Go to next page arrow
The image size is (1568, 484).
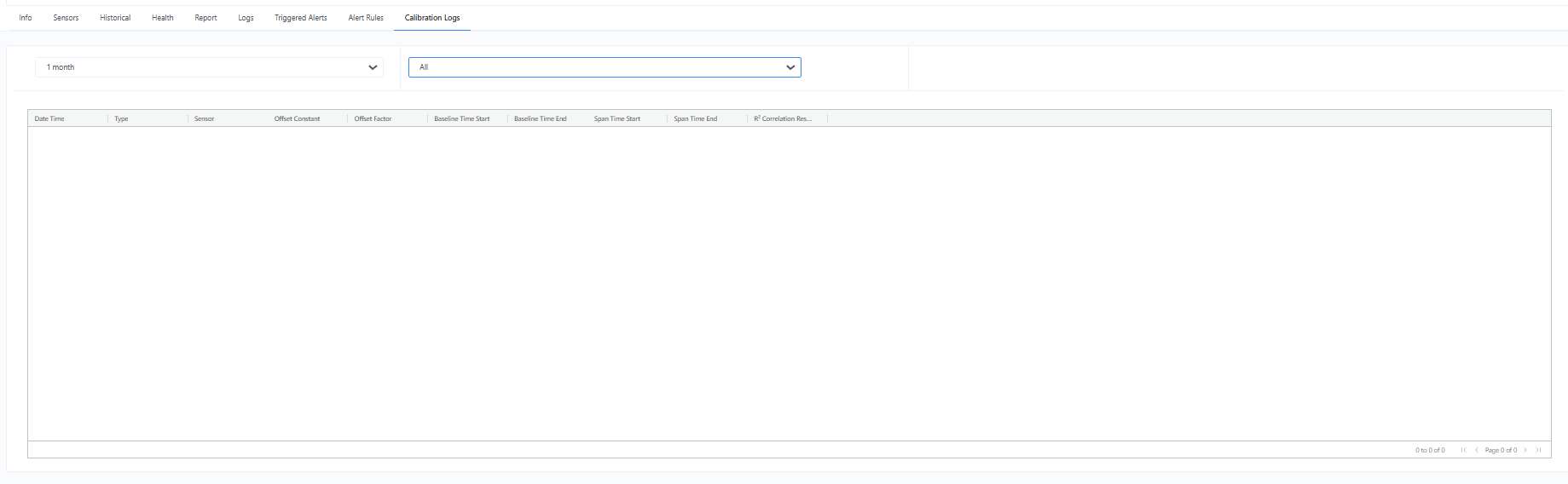click(x=1525, y=450)
